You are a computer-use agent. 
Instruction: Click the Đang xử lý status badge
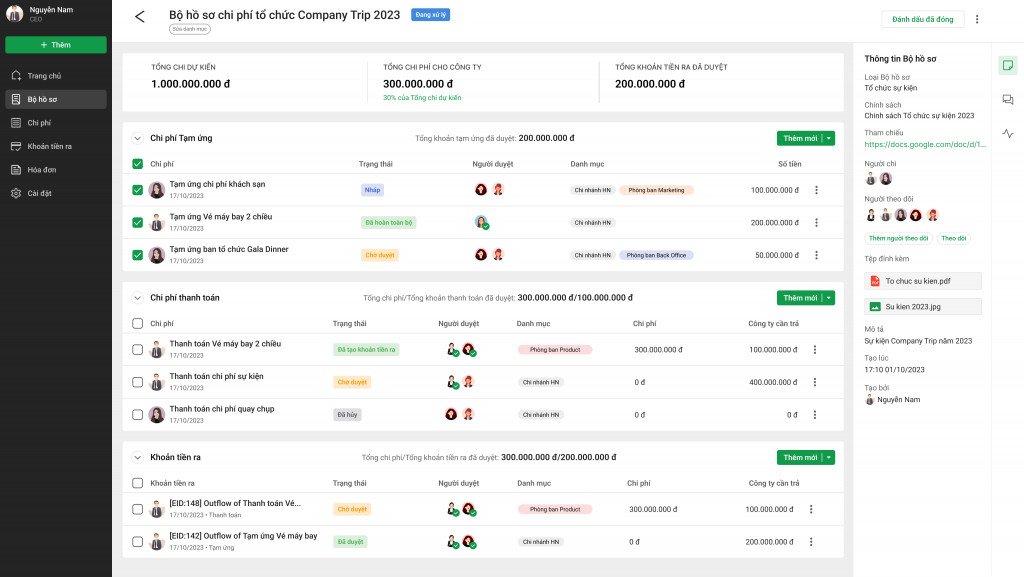click(430, 14)
